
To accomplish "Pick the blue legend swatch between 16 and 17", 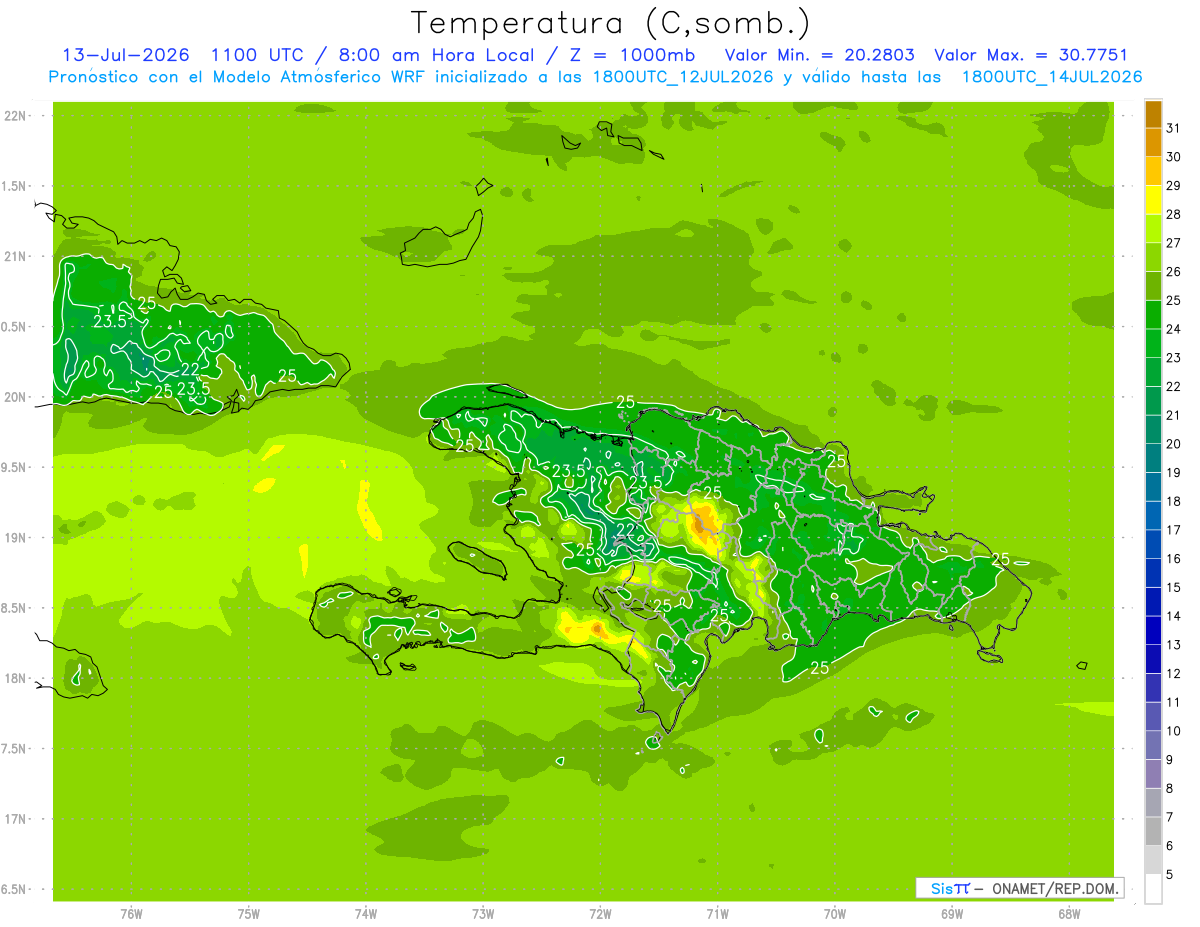I will coord(1153,544).
